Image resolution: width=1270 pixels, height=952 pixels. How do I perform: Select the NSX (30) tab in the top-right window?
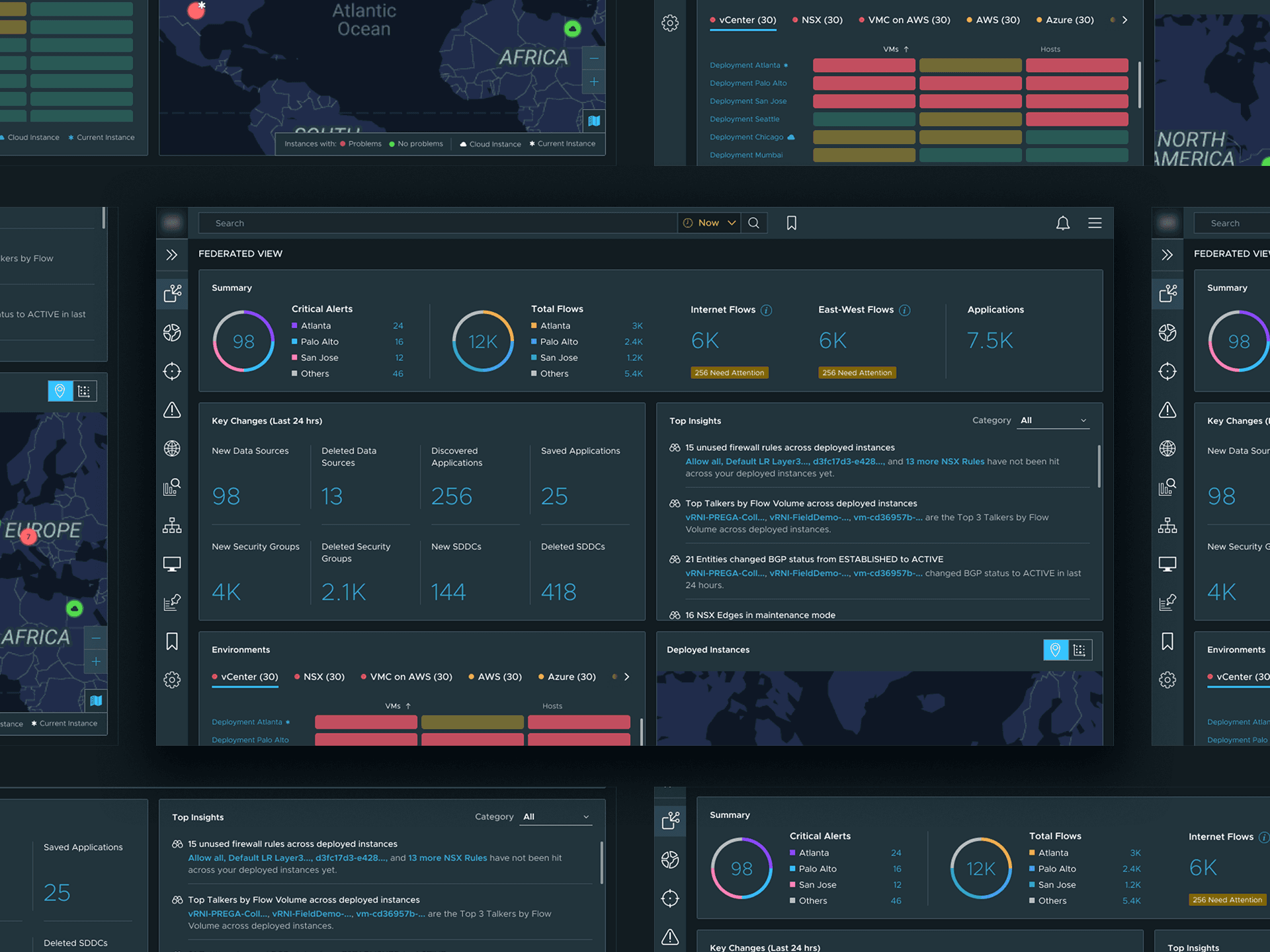pyautogui.click(x=818, y=20)
